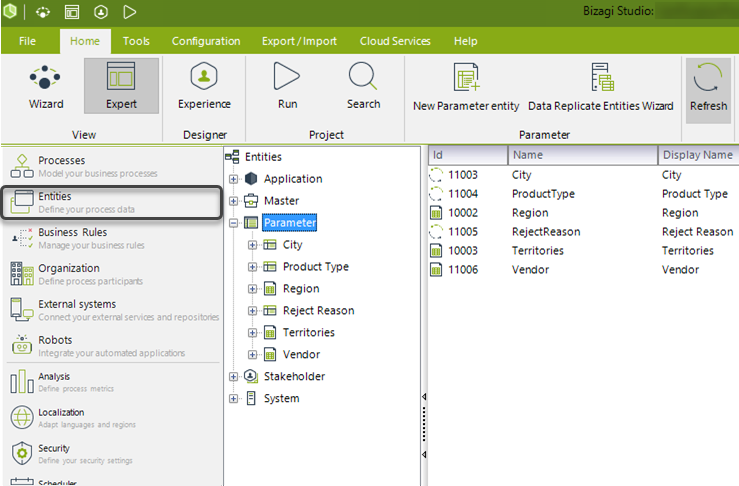739x486 pixels.
Task: Create a New Parameter entity
Action: pos(466,88)
